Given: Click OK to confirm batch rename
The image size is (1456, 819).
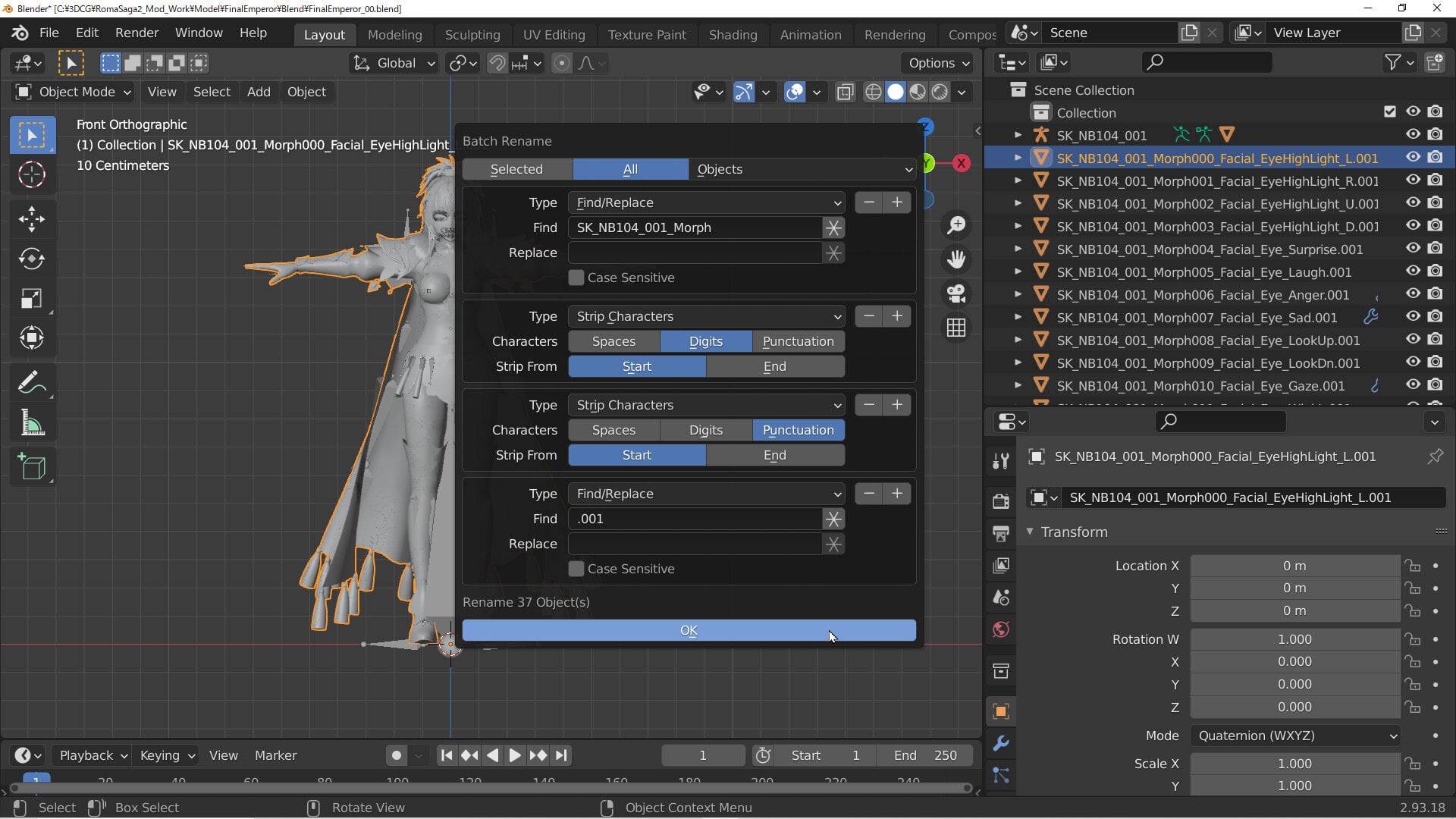Looking at the screenshot, I should (689, 630).
